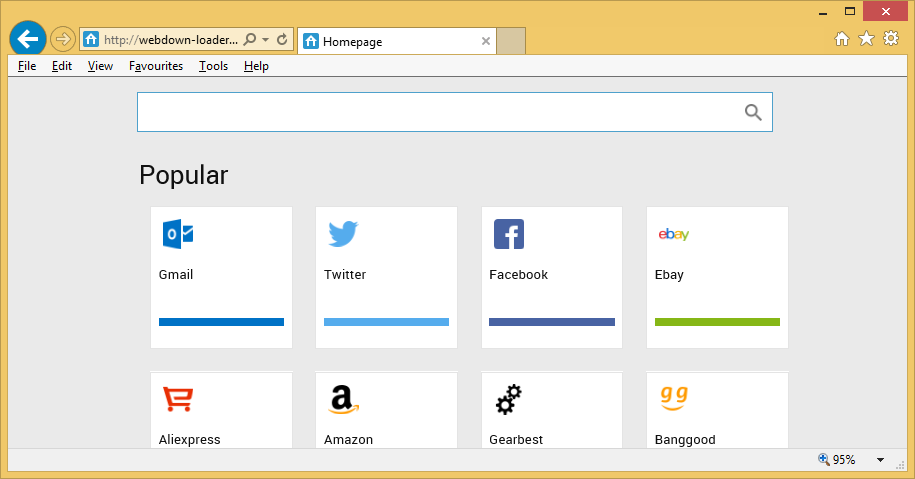Click the 95% zoom level text
915x479 pixels.
[x=844, y=460]
